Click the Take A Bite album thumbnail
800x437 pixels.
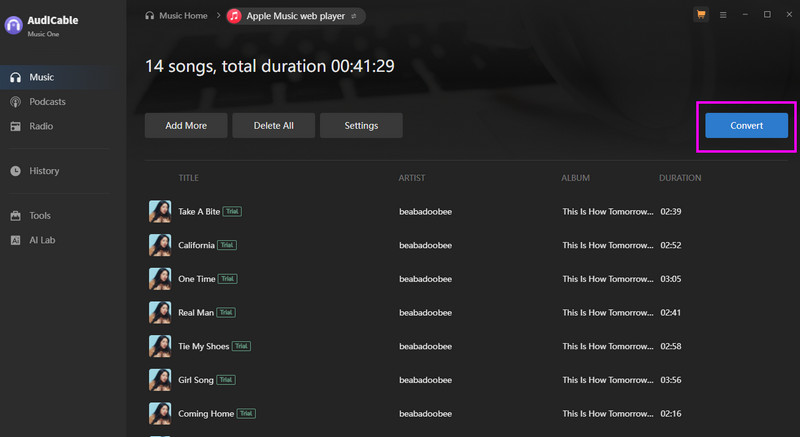(159, 211)
